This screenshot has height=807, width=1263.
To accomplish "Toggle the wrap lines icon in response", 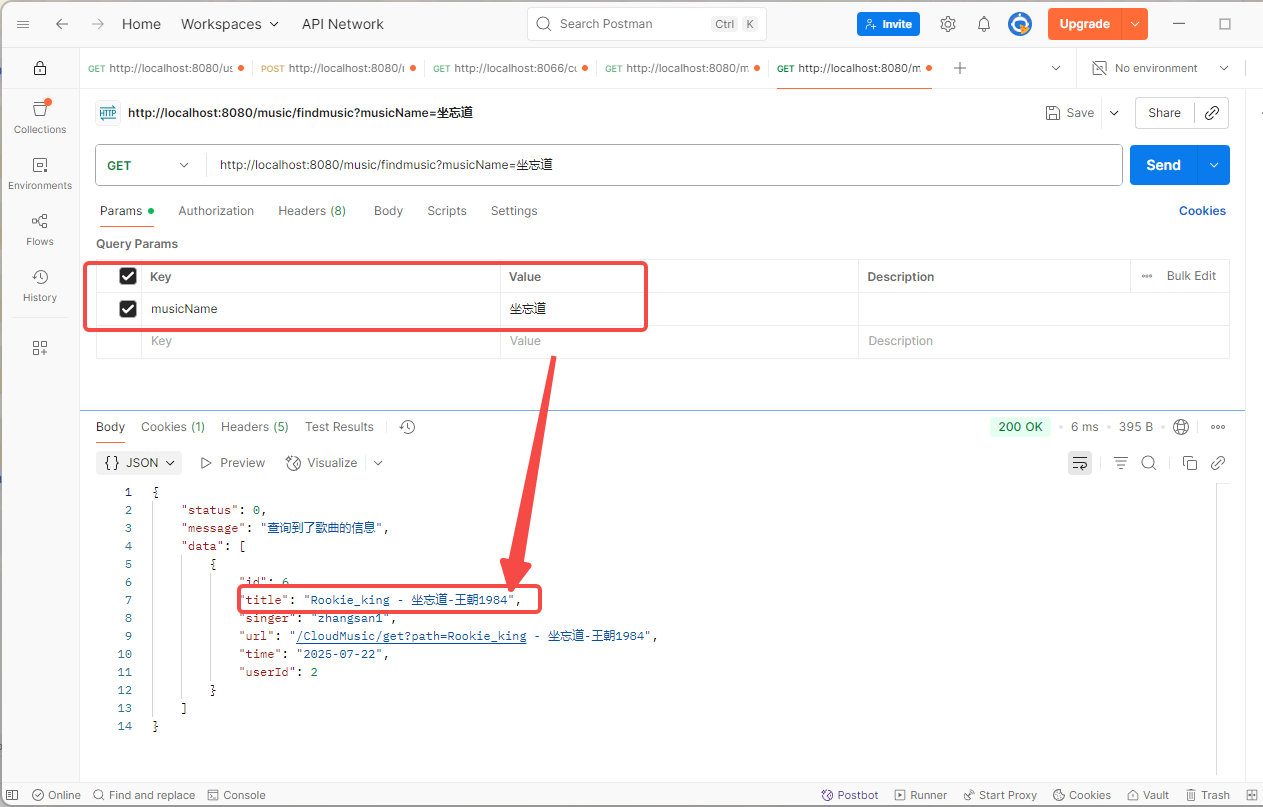I will pyautogui.click(x=1080, y=463).
